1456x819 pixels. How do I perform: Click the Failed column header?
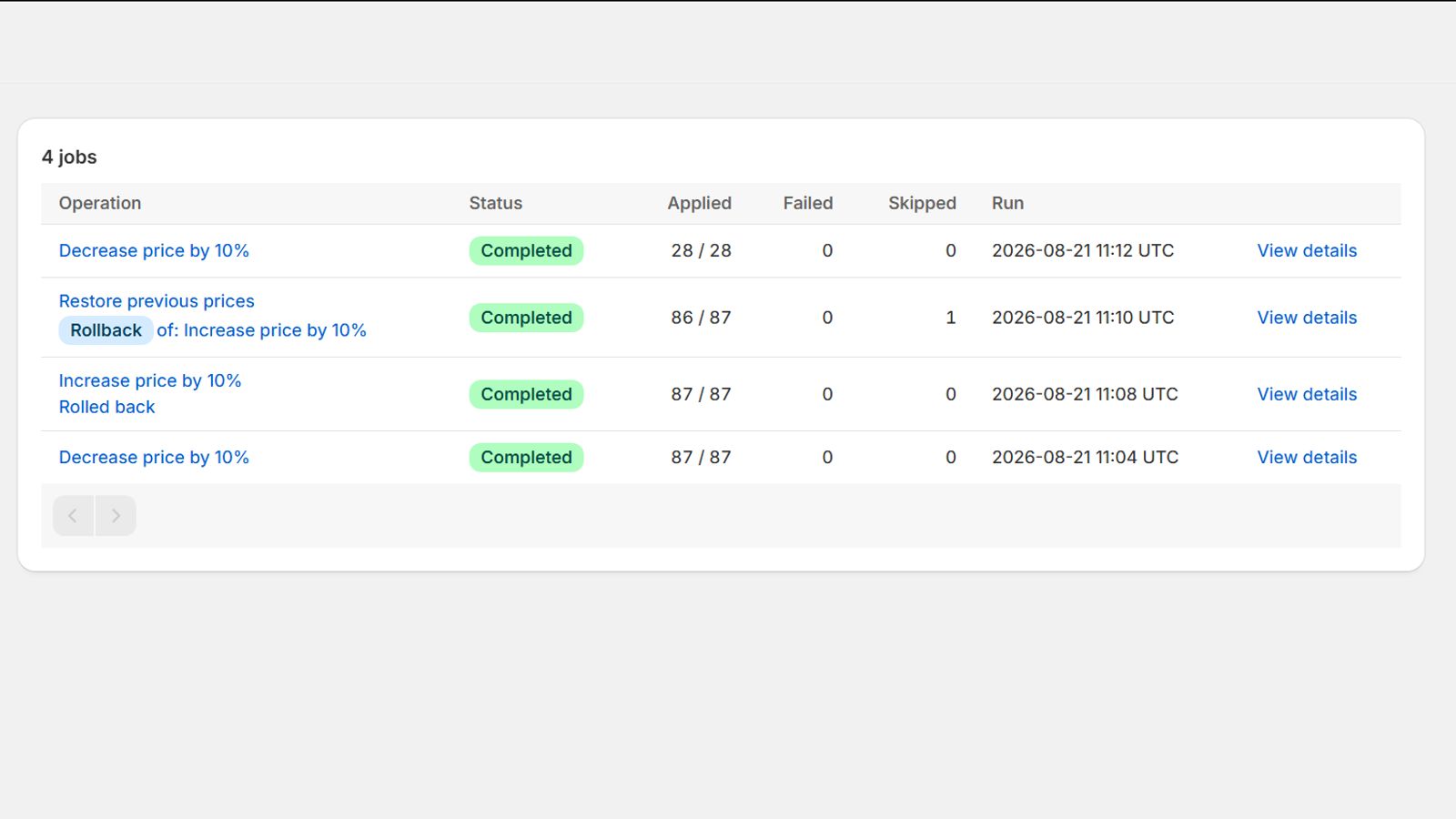808,203
